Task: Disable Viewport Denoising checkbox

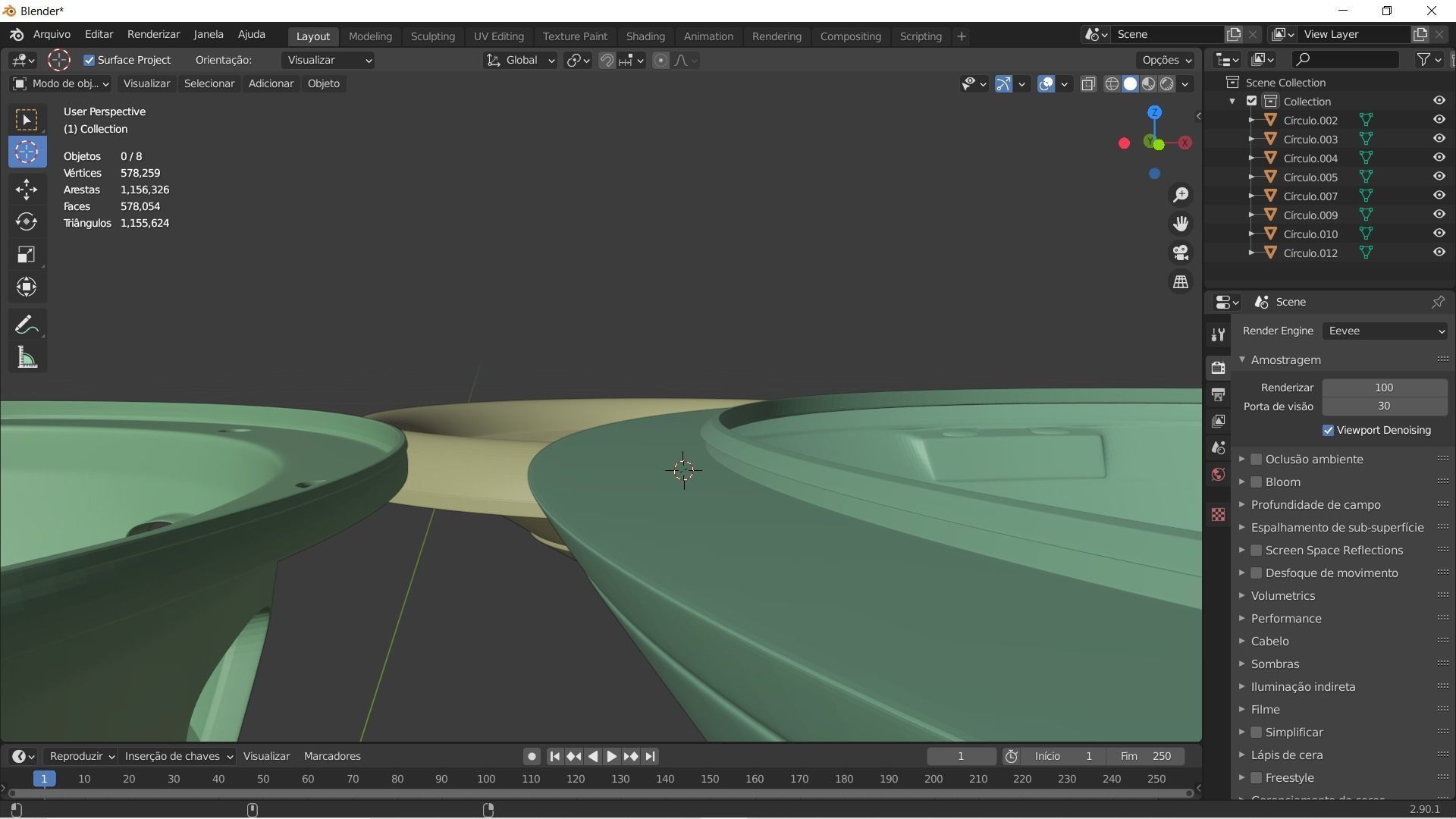Action: click(x=1328, y=430)
